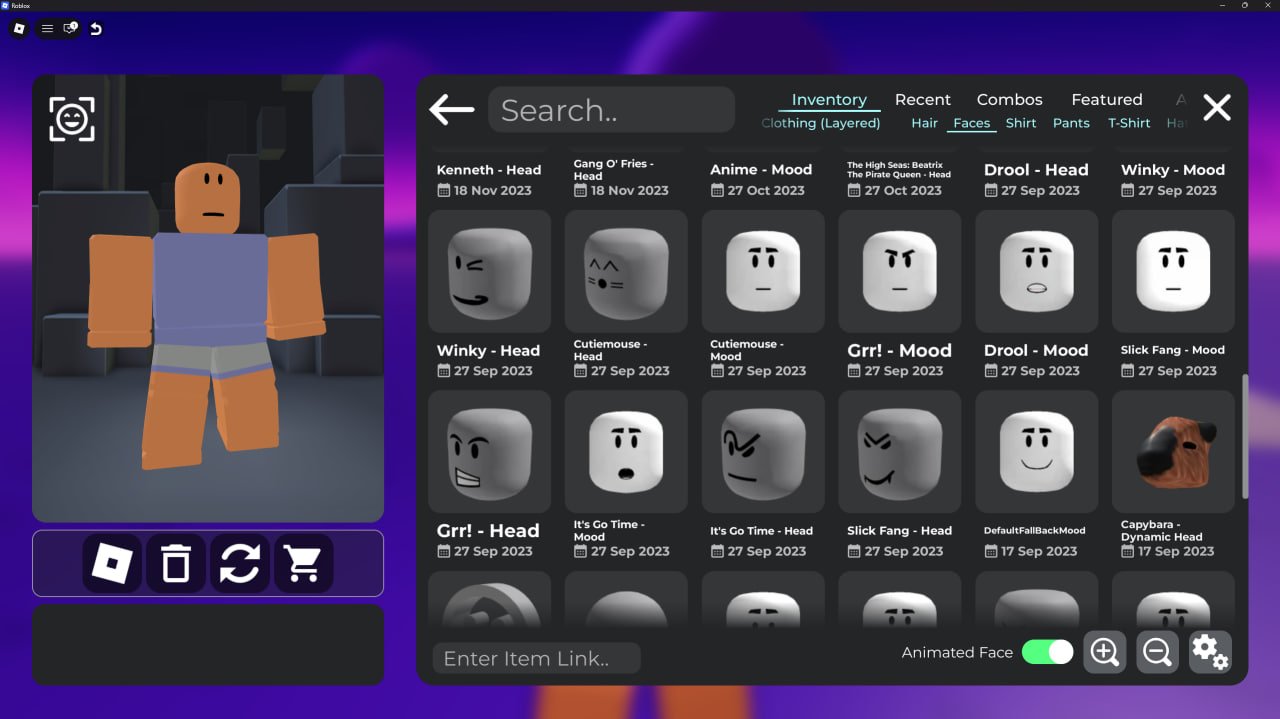
Task: Click the zoom out magnifier icon
Action: (1158, 652)
